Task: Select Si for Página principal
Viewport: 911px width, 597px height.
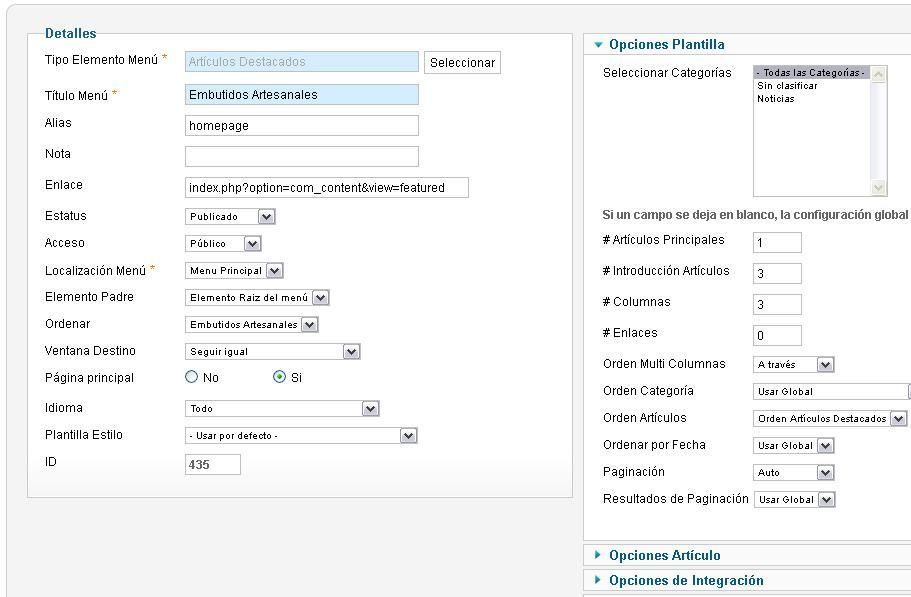Action: coord(279,377)
